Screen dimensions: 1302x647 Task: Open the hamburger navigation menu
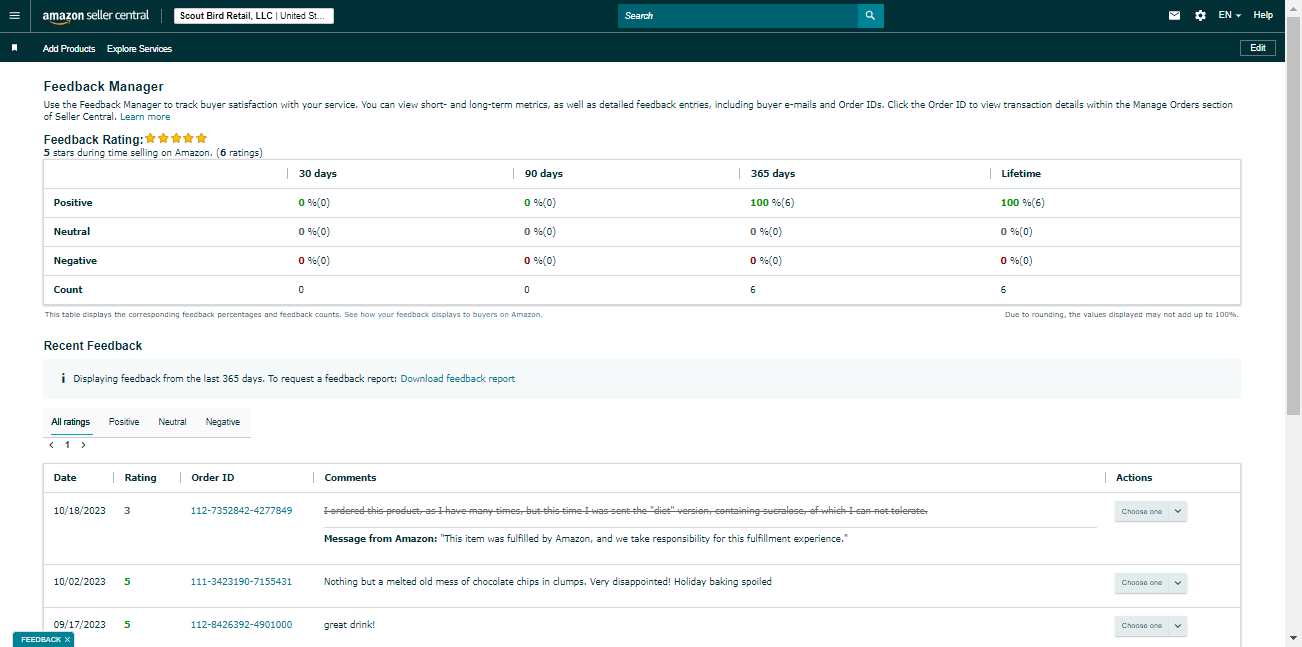tap(14, 16)
